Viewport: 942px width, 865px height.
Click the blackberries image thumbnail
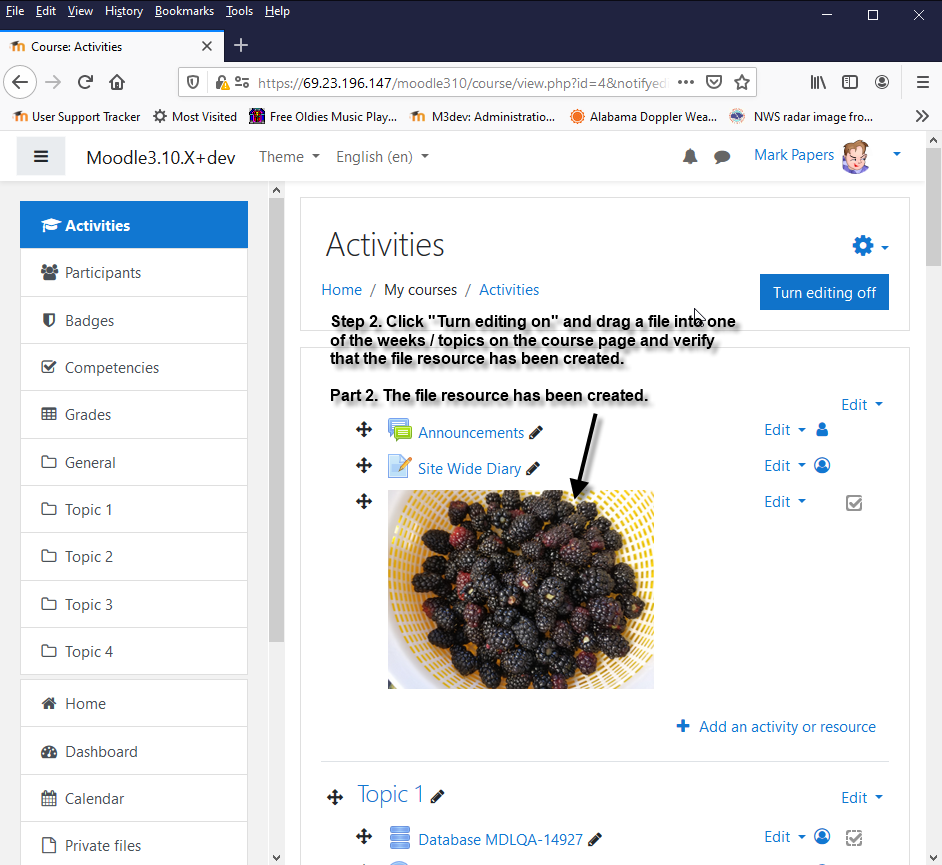pos(521,589)
